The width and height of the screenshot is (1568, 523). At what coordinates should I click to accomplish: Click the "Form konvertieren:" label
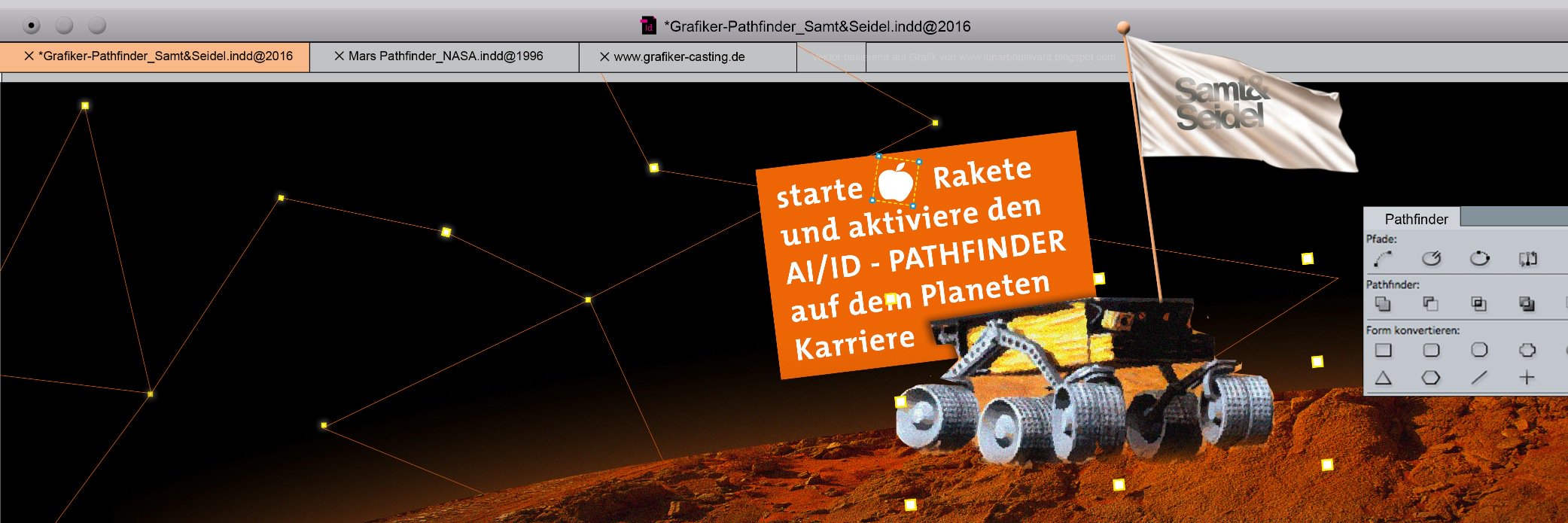1413,330
